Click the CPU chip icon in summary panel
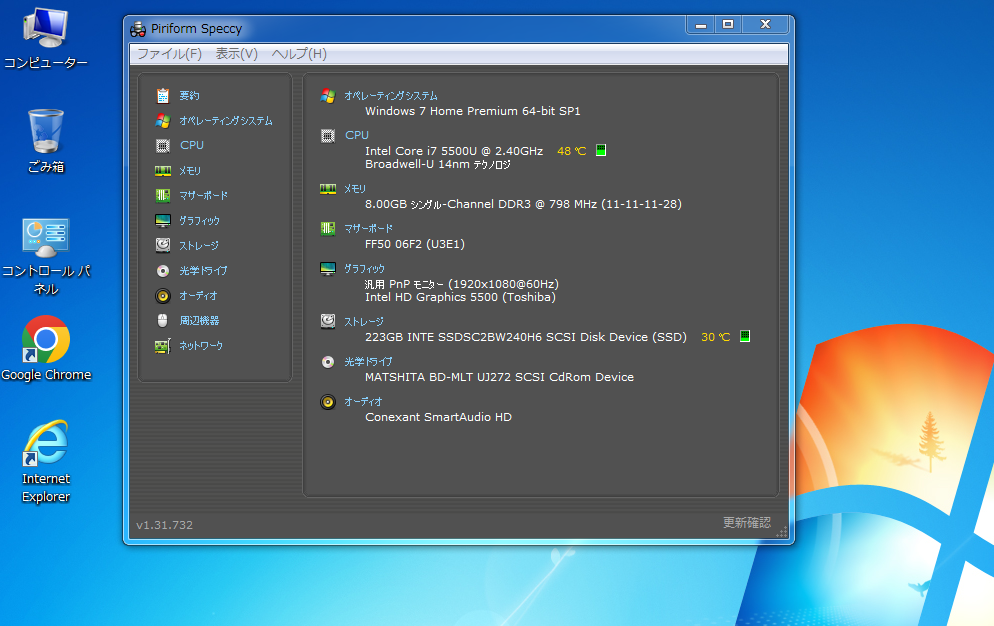 coord(328,136)
